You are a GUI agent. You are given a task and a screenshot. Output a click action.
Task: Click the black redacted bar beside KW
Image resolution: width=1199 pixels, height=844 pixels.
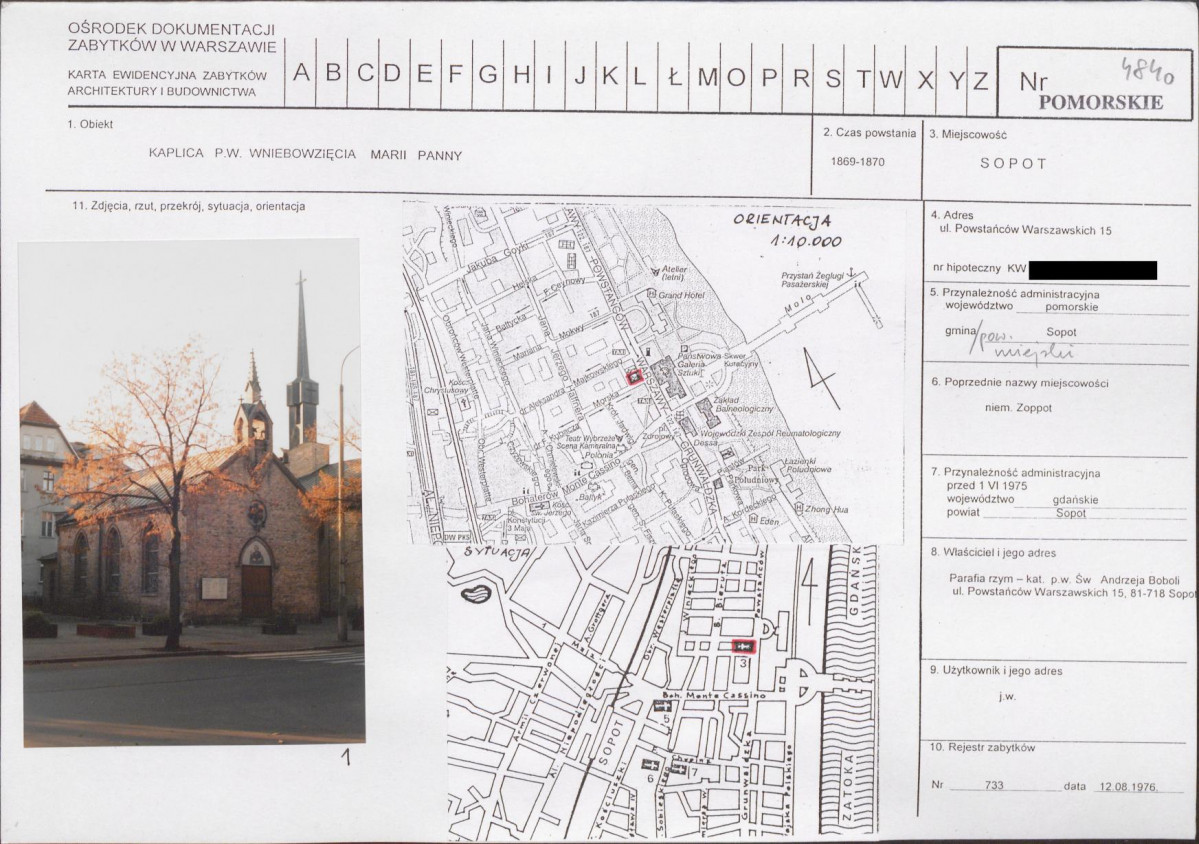pyautogui.click(x=1092, y=270)
